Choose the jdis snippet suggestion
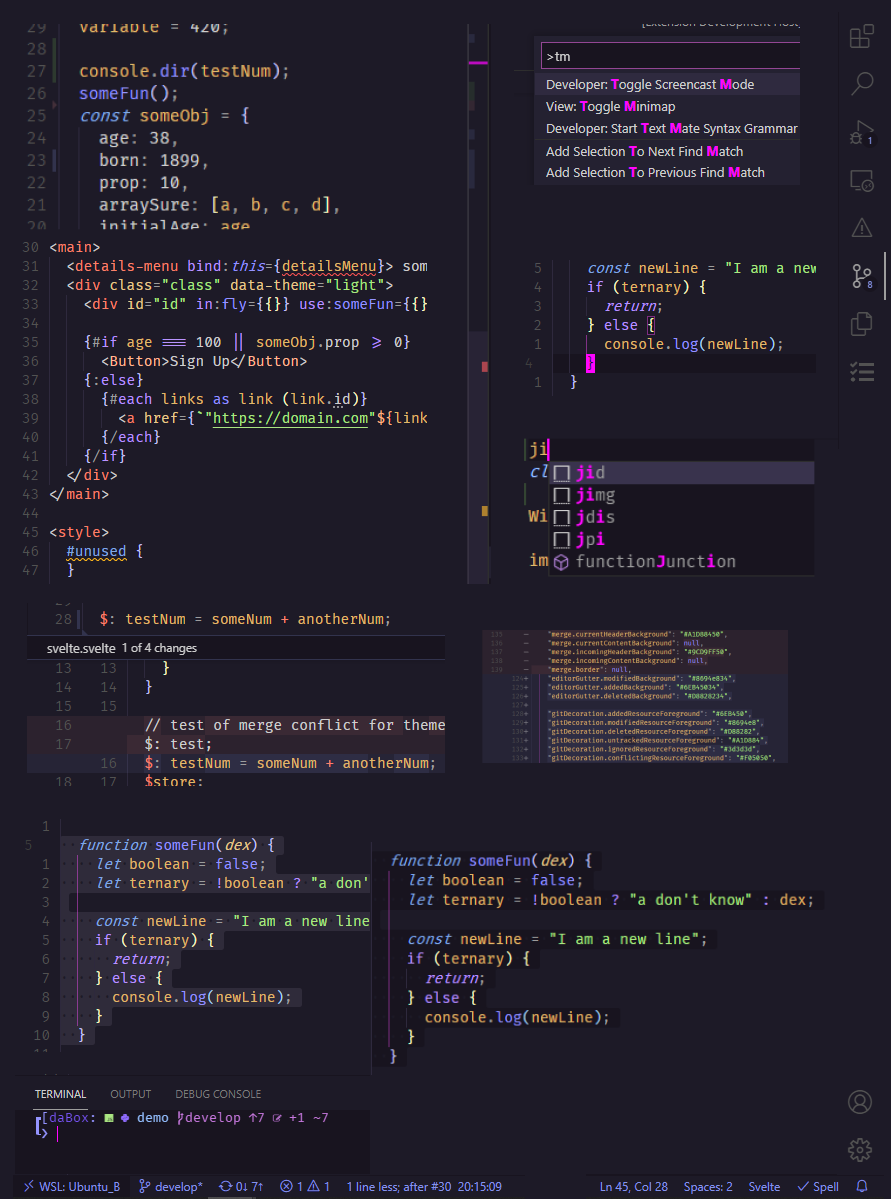Image resolution: width=891 pixels, height=1199 pixels. (681, 518)
